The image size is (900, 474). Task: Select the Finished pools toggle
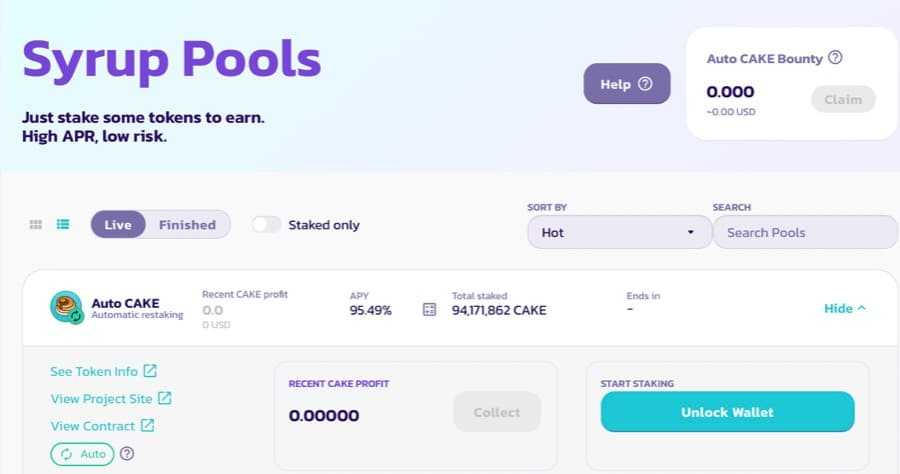(x=187, y=225)
